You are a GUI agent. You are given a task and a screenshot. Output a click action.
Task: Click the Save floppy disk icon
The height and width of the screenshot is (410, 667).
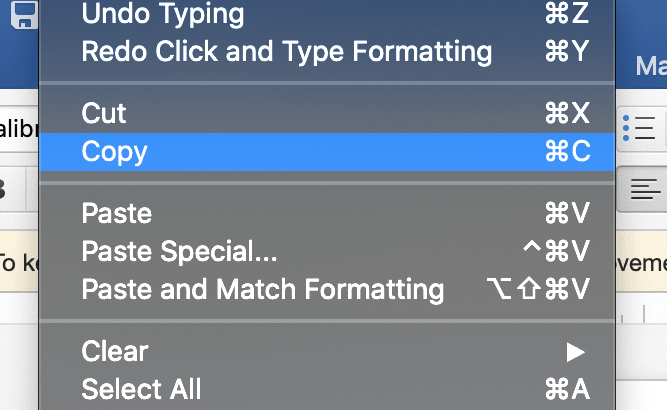(x=24, y=14)
